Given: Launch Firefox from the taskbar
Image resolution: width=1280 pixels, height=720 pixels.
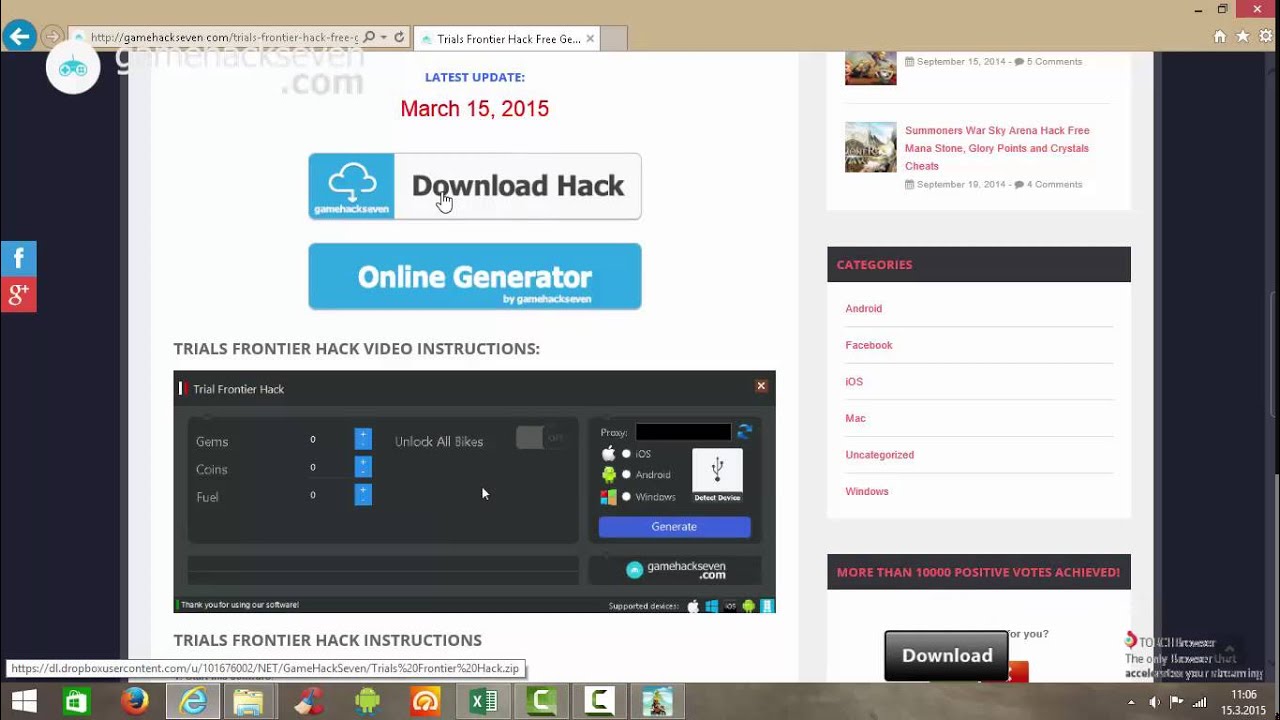Looking at the screenshot, I should coord(134,702).
